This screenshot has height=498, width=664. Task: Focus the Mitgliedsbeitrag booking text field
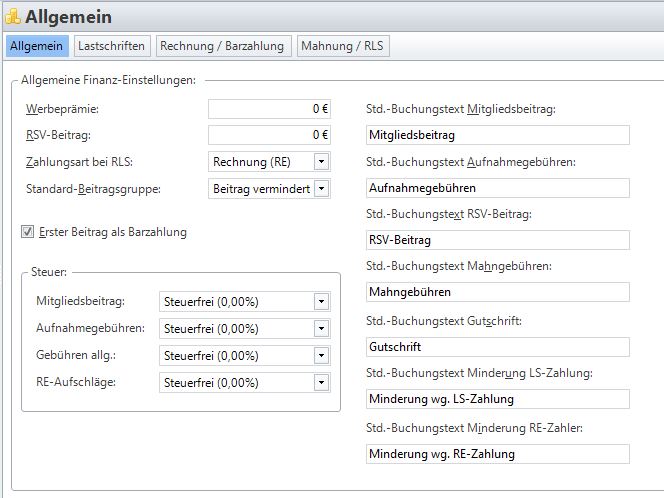pyautogui.click(x=497, y=134)
